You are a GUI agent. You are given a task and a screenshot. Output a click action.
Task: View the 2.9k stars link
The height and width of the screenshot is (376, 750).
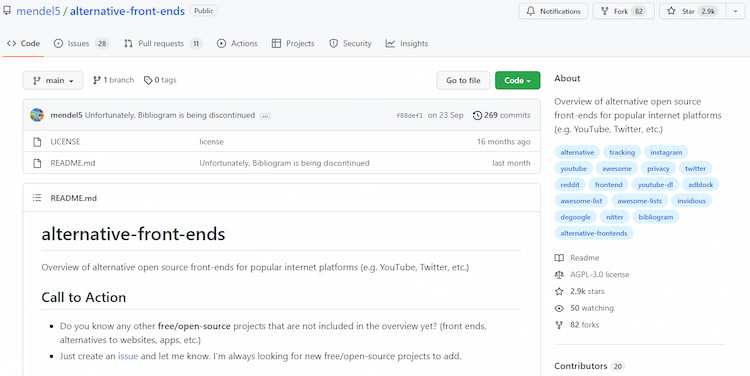579,291
